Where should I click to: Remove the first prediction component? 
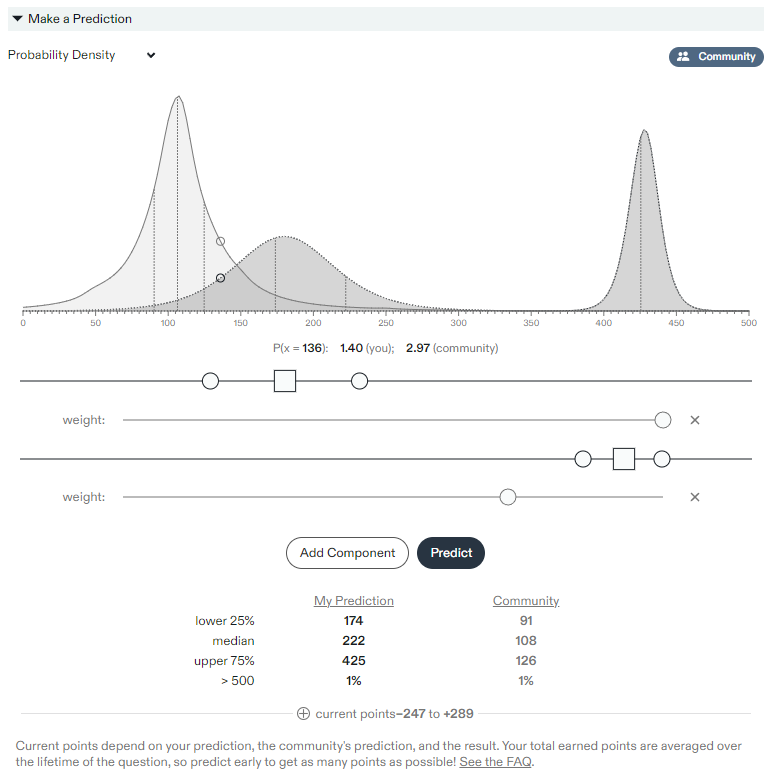coord(695,420)
